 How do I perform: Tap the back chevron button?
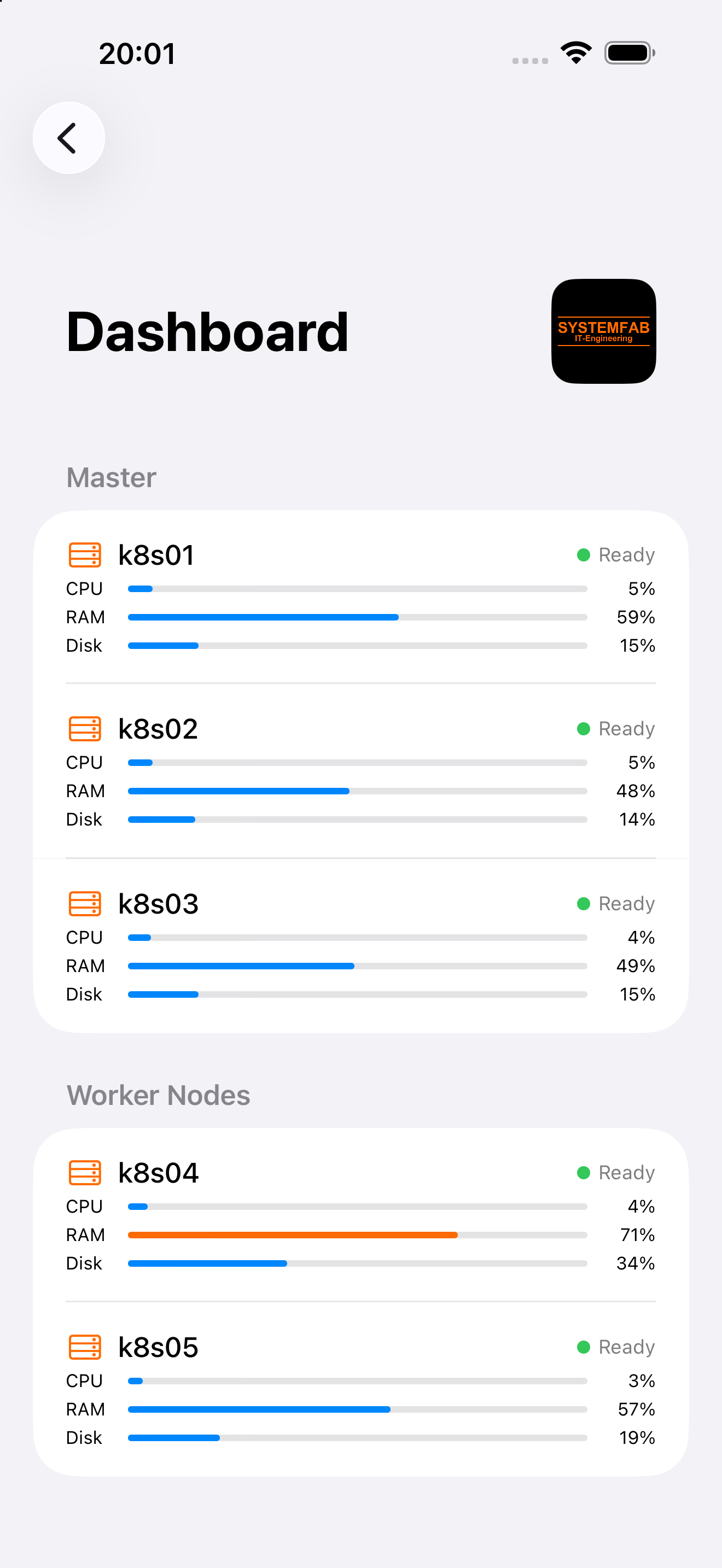click(x=68, y=138)
